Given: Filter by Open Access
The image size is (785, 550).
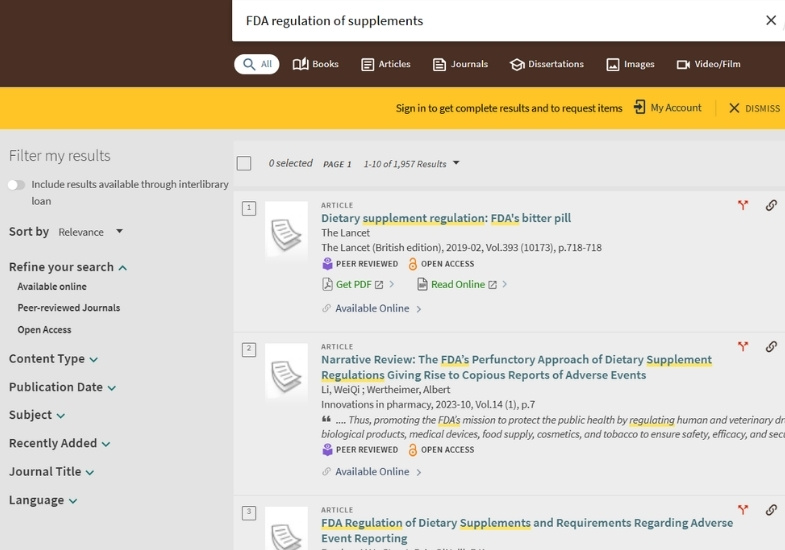Looking at the screenshot, I should click(x=44, y=330).
